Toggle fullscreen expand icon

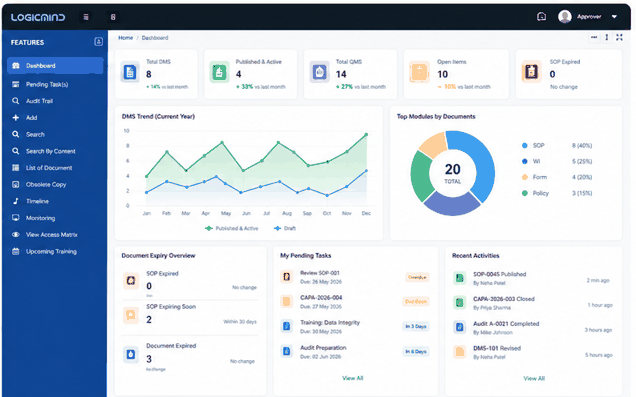click(x=619, y=37)
